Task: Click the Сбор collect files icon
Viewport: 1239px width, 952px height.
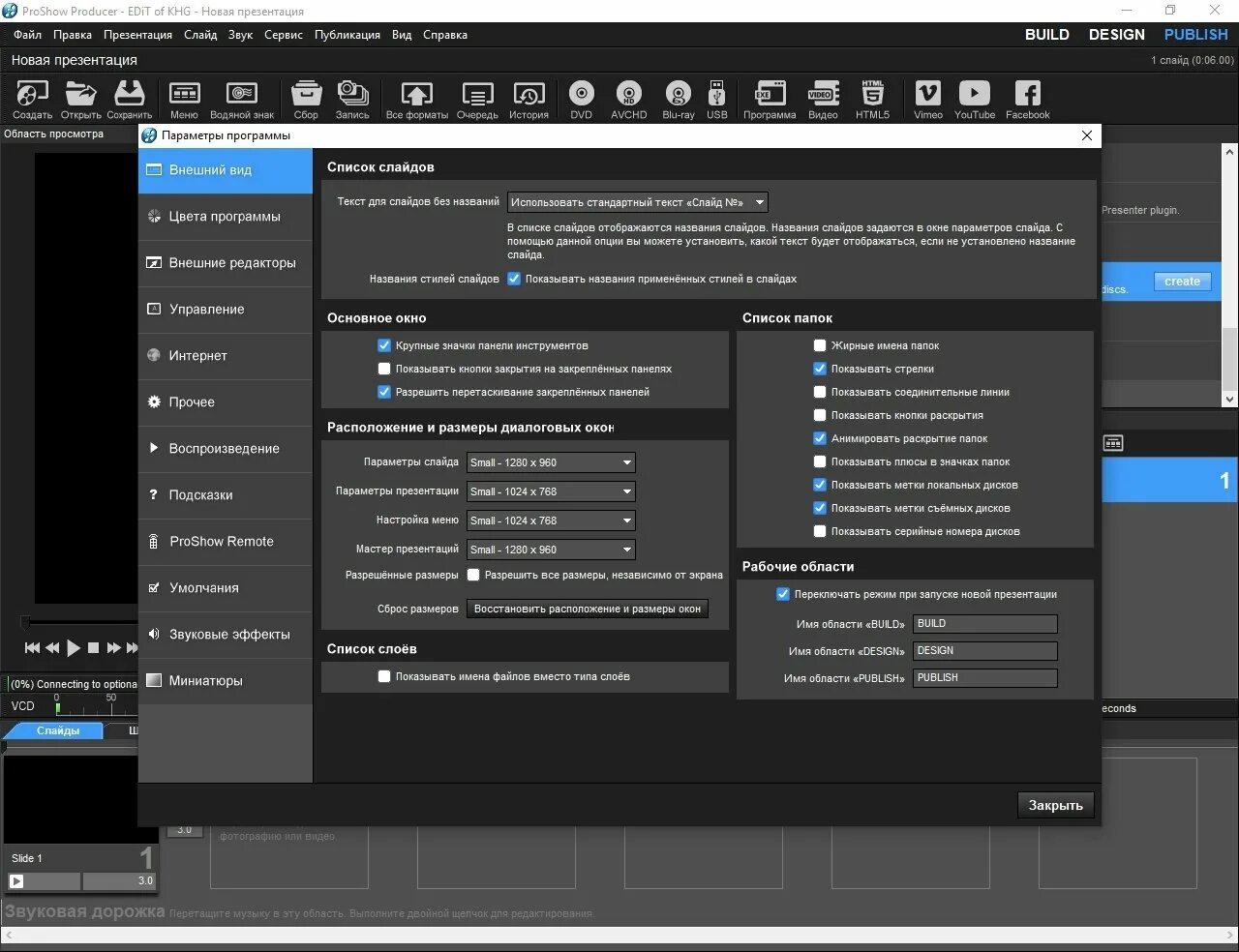Action: point(306,100)
